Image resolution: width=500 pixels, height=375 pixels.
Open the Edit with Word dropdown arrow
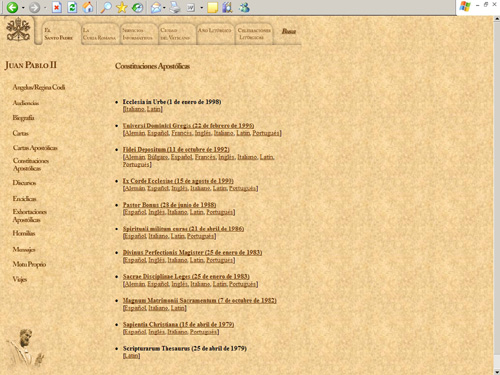pos(201,7)
